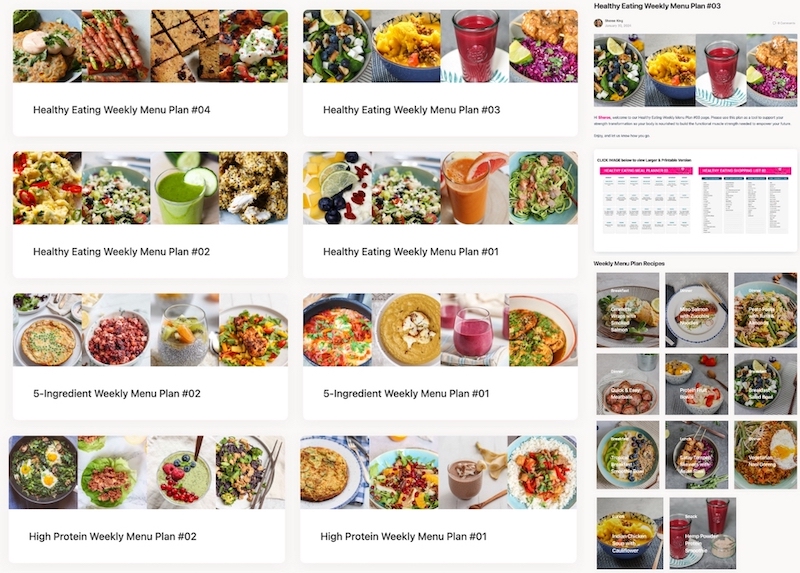Viewport: 800px width, 573px height.
Task: Open High Protein Weekly Menu Plan #02
Action: coord(146,499)
